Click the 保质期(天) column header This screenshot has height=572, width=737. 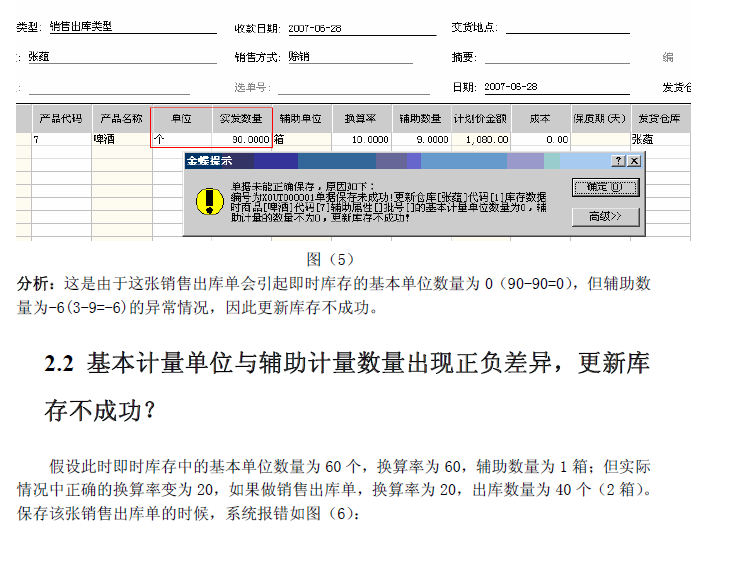click(x=600, y=118)
